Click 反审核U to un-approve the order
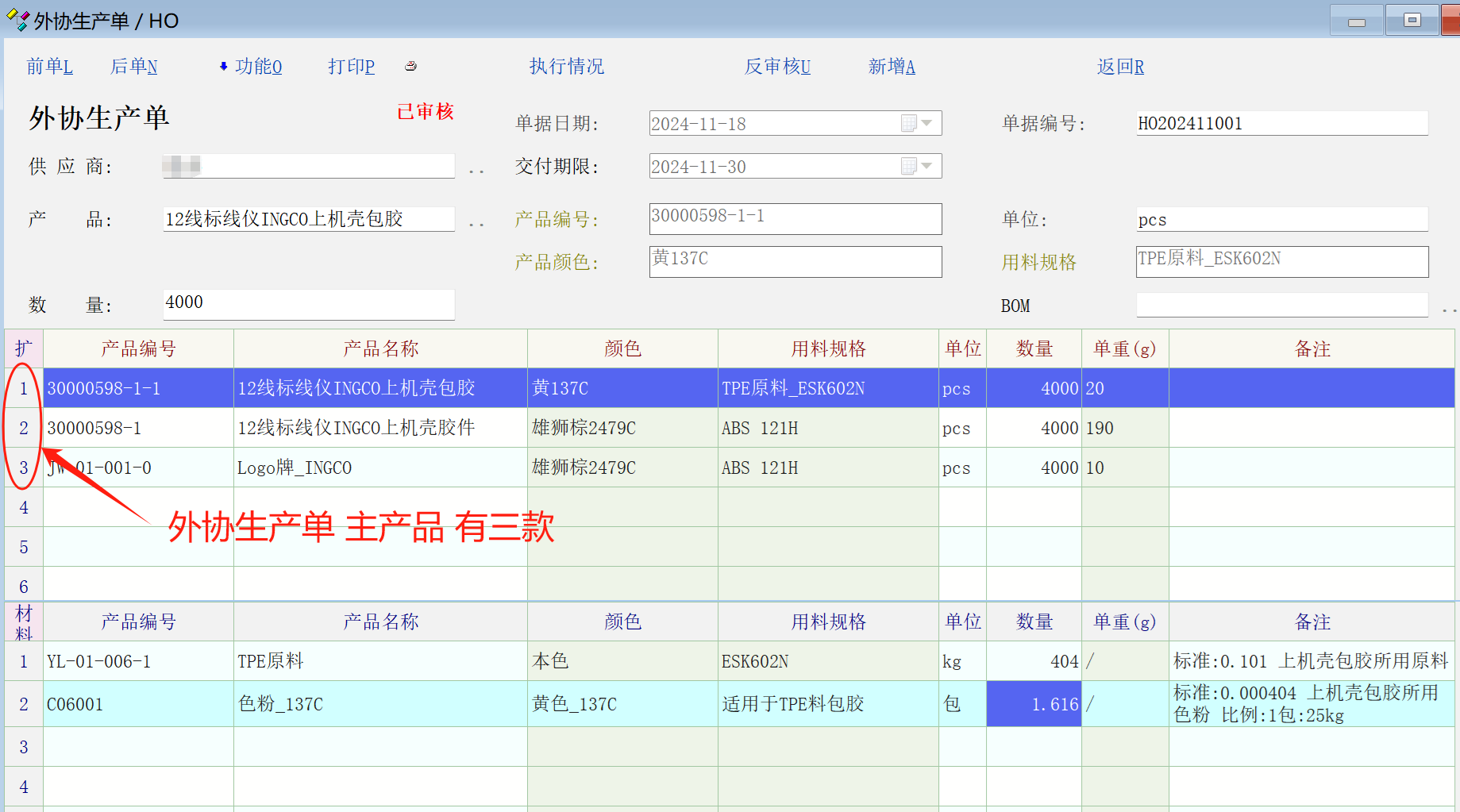 point(776,67)
